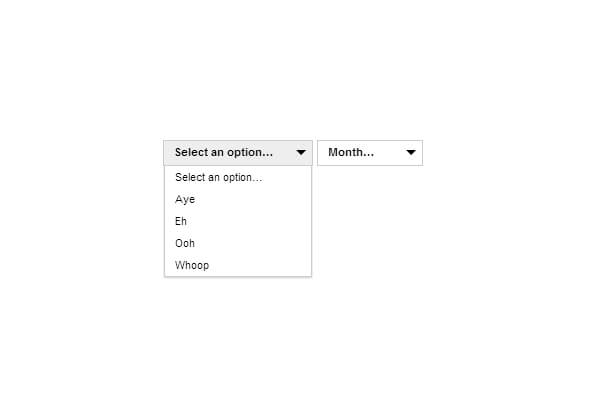Click the Ooh list item
Screen dimensions: 600x400
coord(185,243)
